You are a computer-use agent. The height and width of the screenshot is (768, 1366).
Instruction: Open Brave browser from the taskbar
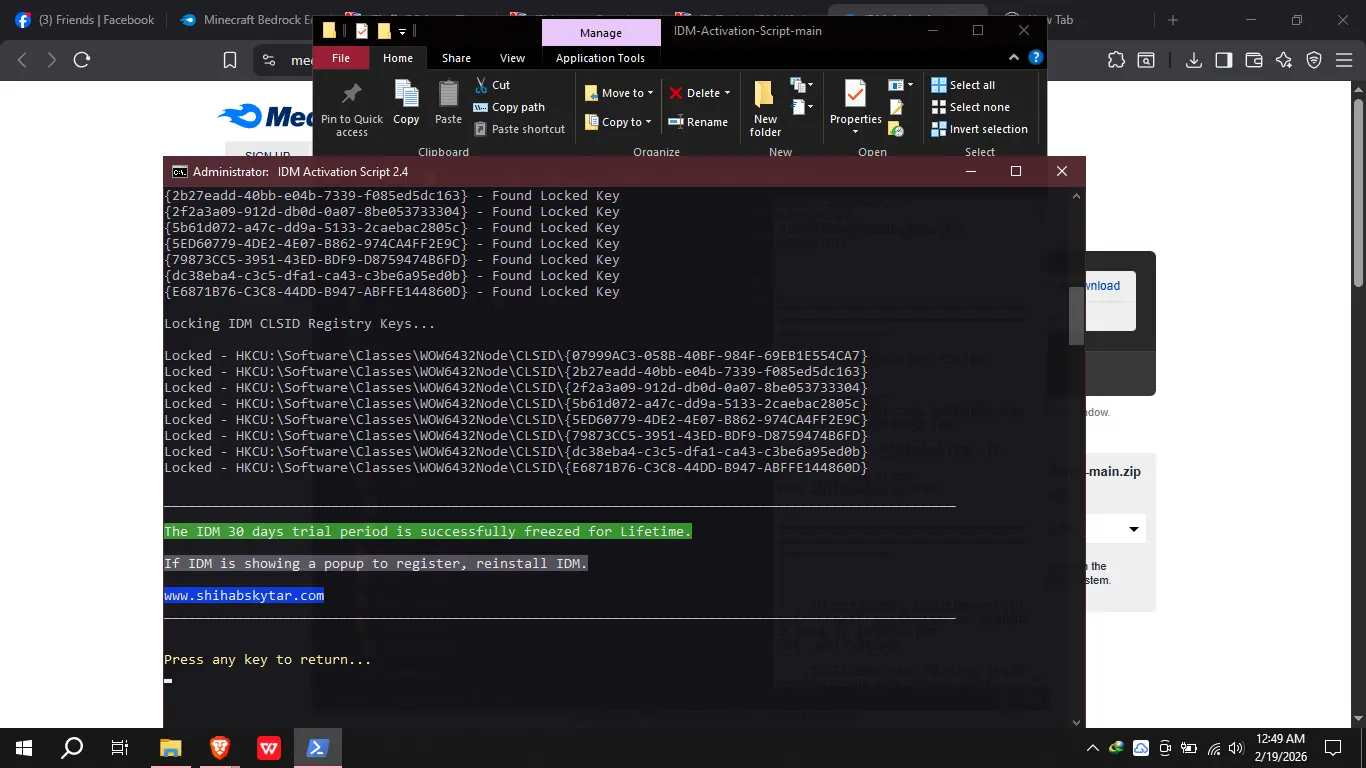tap(219, 747)
